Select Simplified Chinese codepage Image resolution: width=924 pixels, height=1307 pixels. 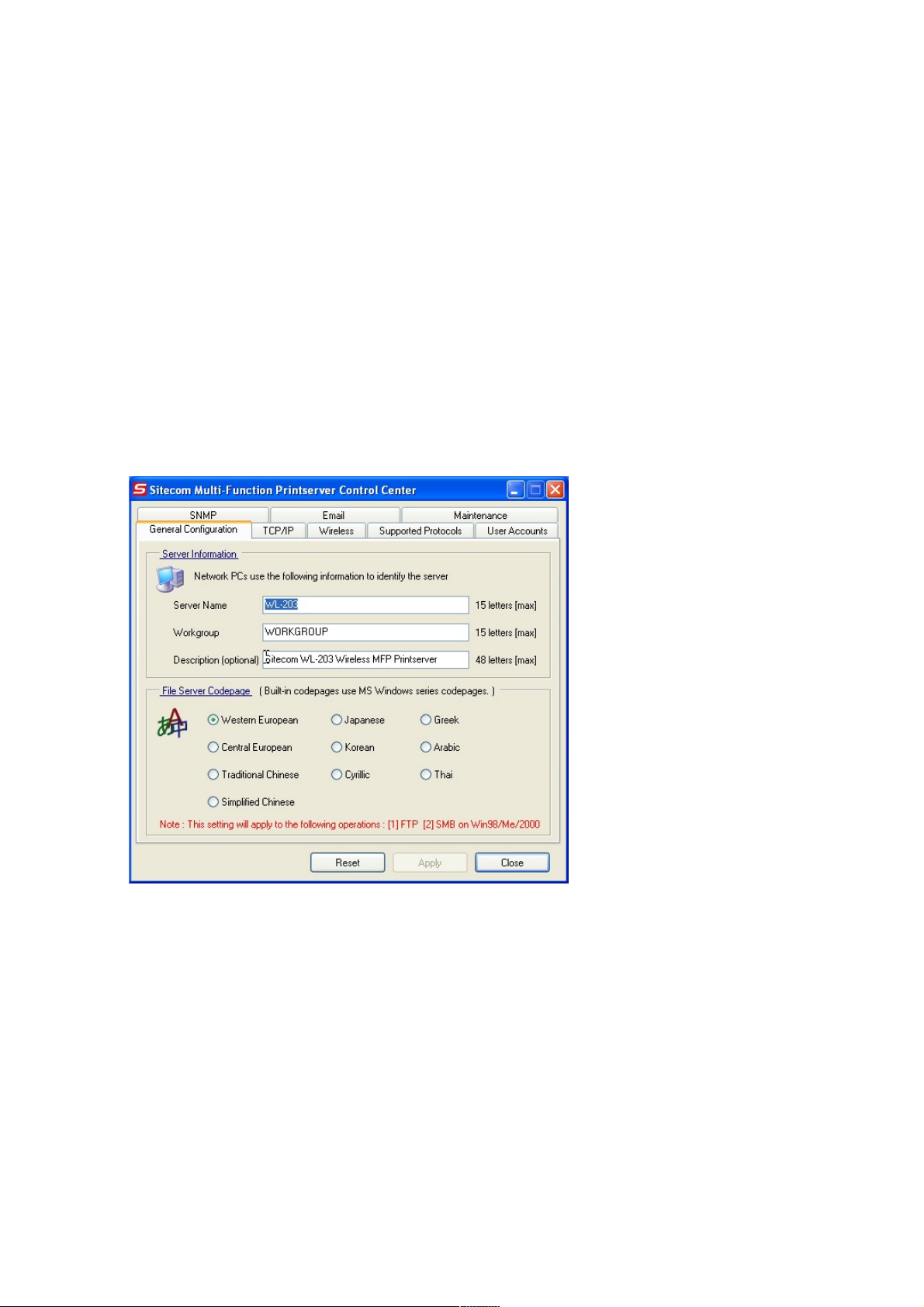point(251,802)
